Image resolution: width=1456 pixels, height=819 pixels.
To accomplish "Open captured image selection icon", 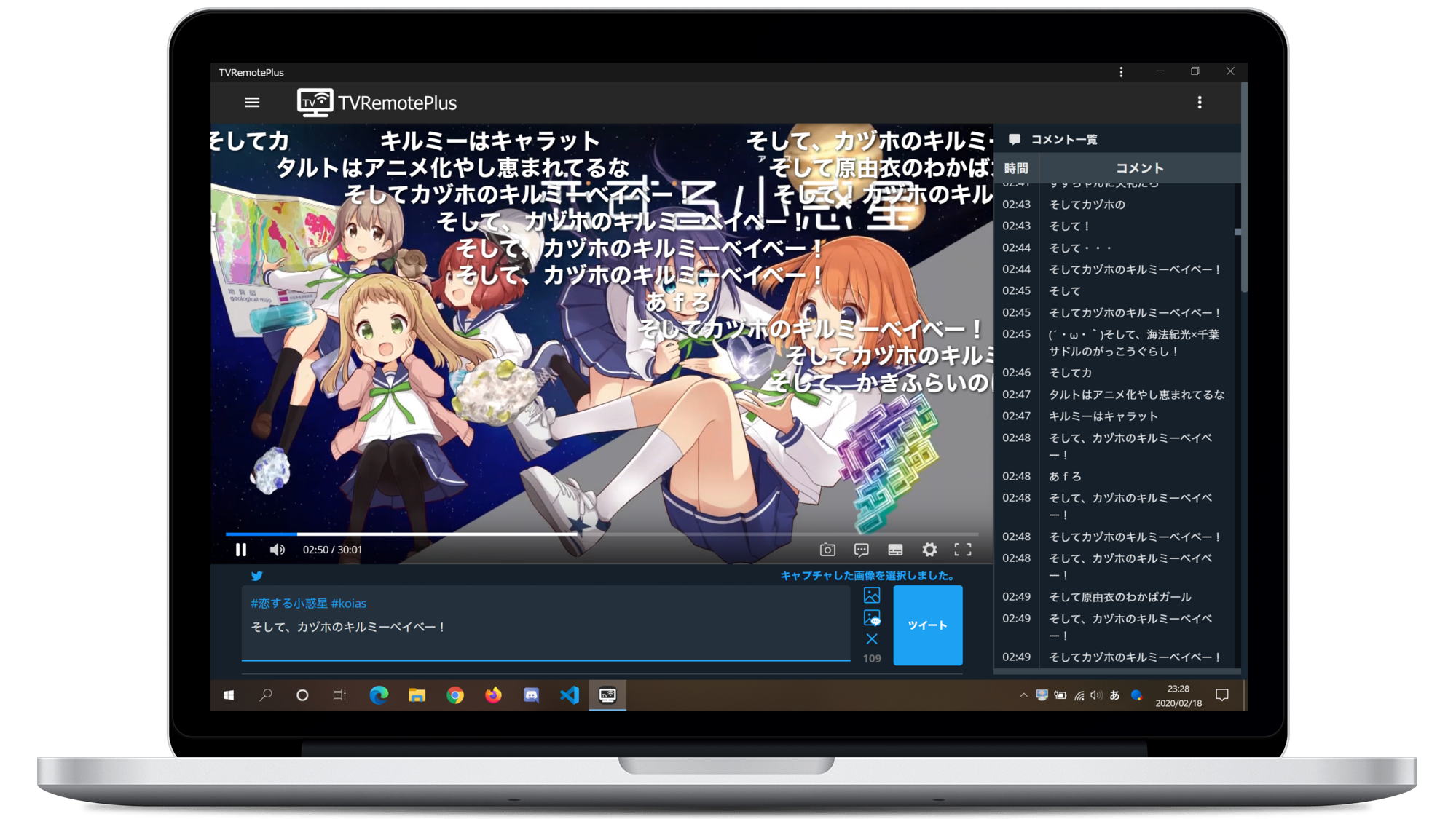I will (872, 596).
